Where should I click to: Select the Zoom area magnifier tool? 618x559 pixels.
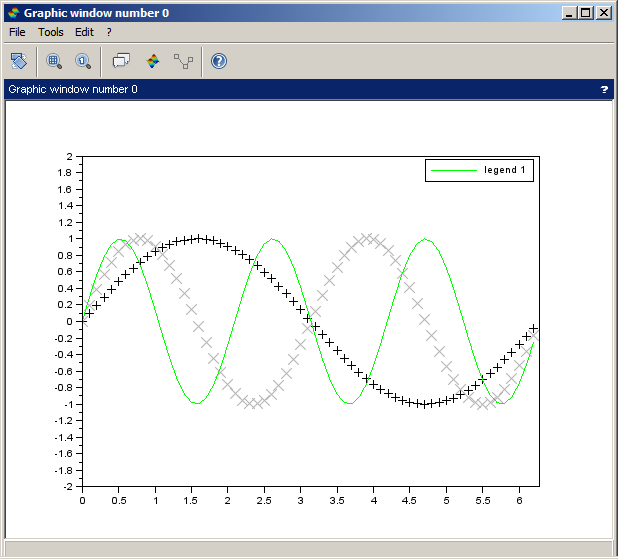pos(54,61)
